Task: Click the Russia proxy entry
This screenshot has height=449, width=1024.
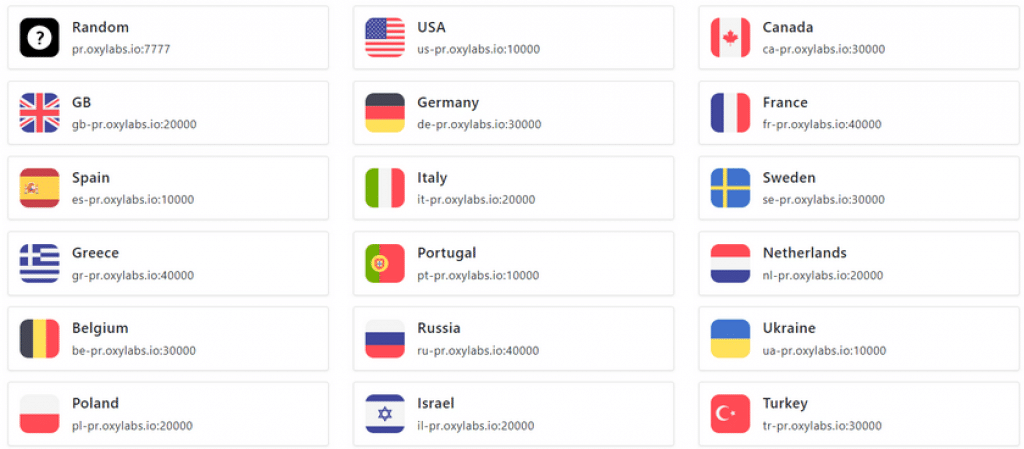Action: [x=513, y=338]
